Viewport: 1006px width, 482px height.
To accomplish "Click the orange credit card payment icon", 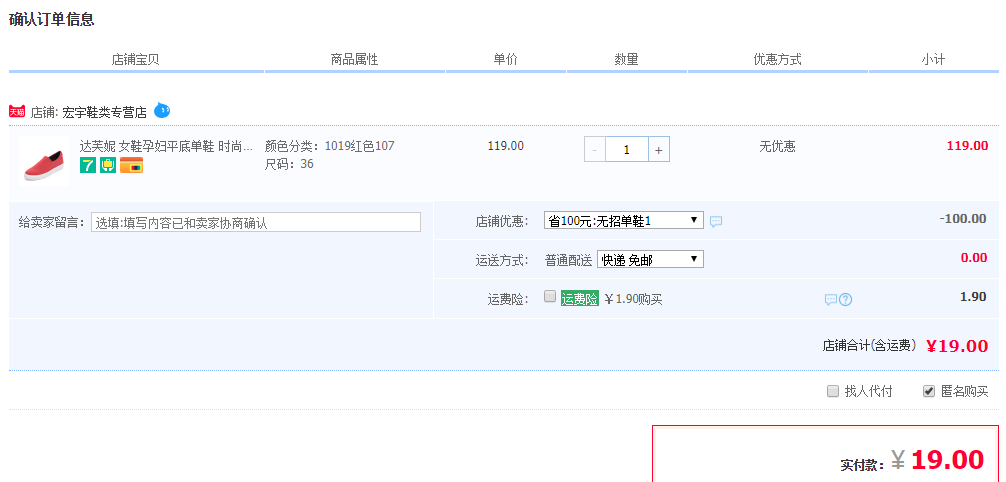I will [x=132, y=166].
